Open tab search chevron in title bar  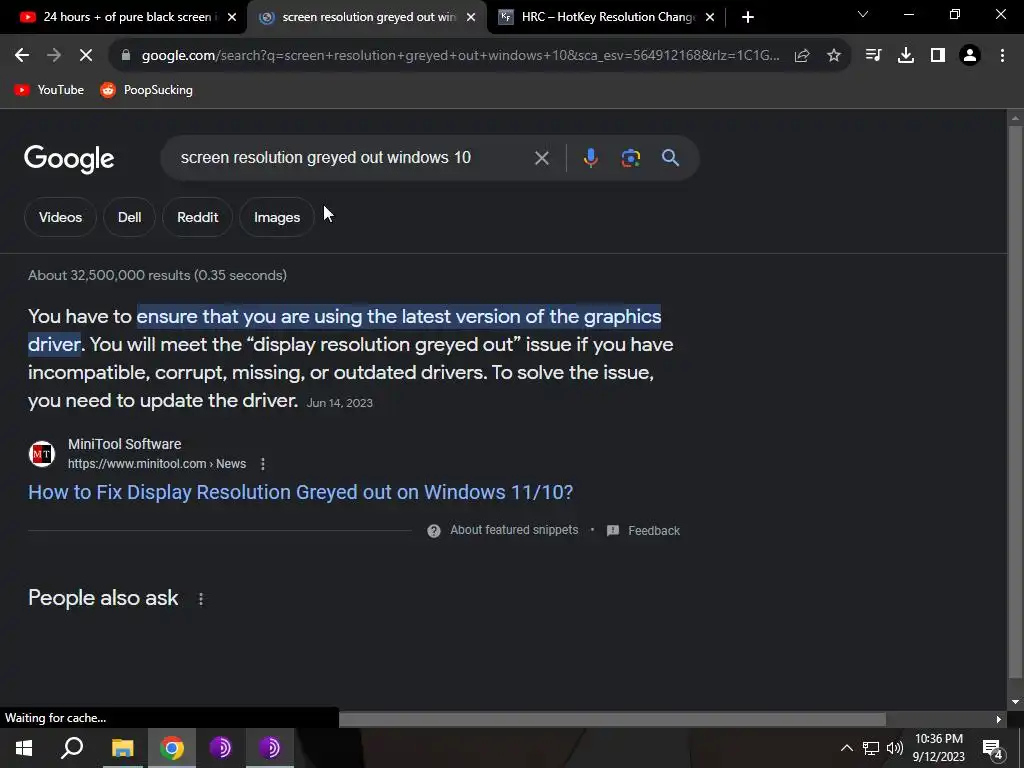pyautogui.click(x=863, y=14)
